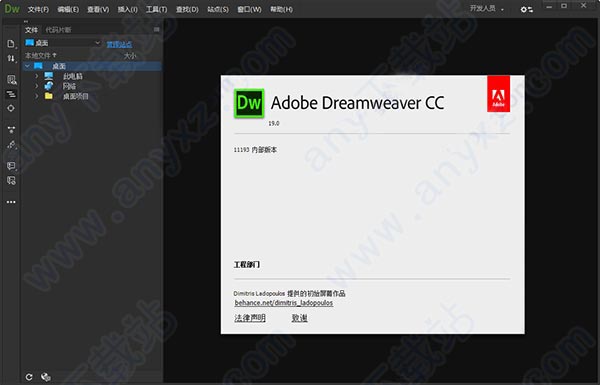Click the Open Documents icon in left toolbar

[x=11, y=44]
